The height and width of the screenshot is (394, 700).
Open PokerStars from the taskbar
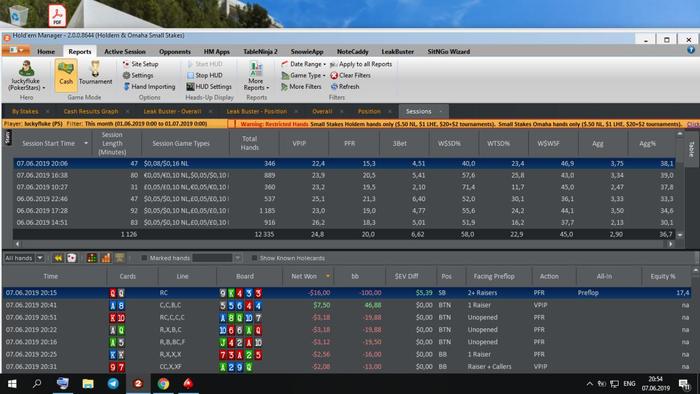[x=188, y=383]
